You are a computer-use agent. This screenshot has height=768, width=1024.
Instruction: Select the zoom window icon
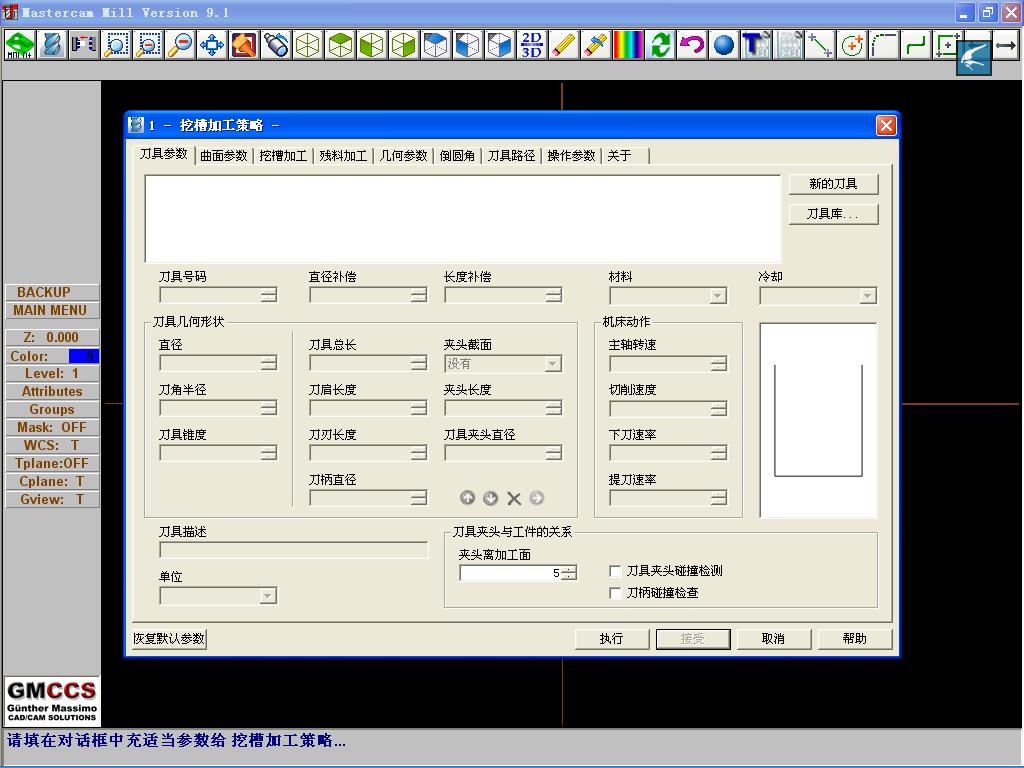(x=116, y=45)
